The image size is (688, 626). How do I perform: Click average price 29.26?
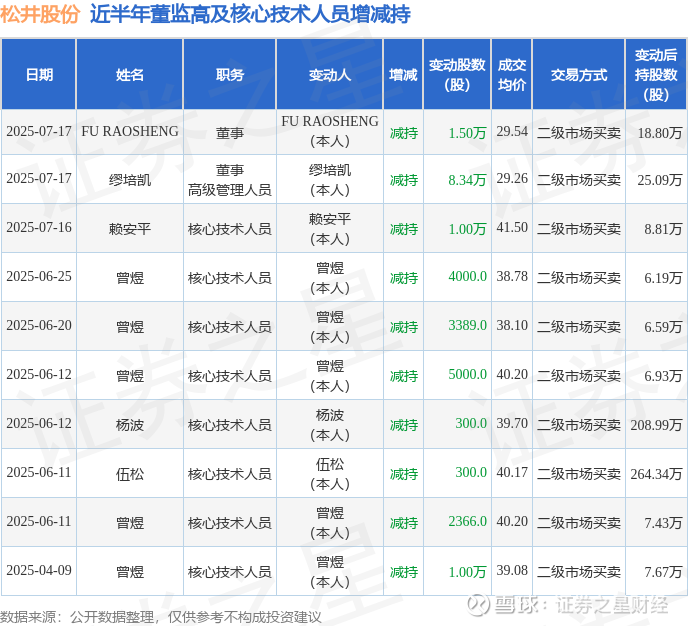(x=512, y=178)
